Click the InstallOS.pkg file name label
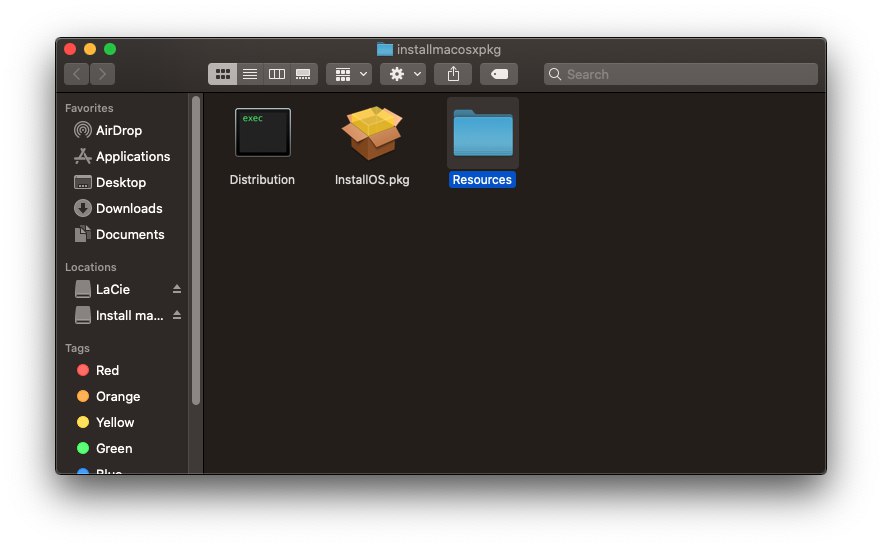The image size is (882, 548). (372, 179)
